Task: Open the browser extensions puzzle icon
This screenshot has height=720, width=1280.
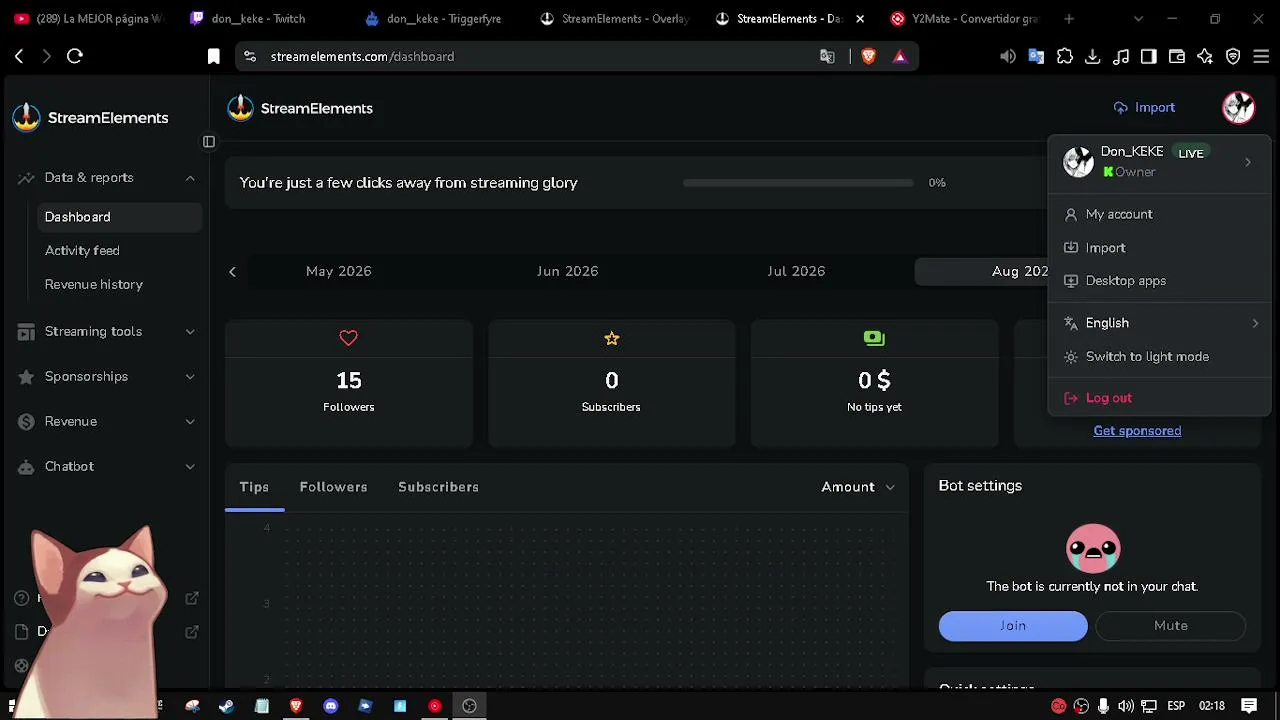Action: (x=1065, y=57)
